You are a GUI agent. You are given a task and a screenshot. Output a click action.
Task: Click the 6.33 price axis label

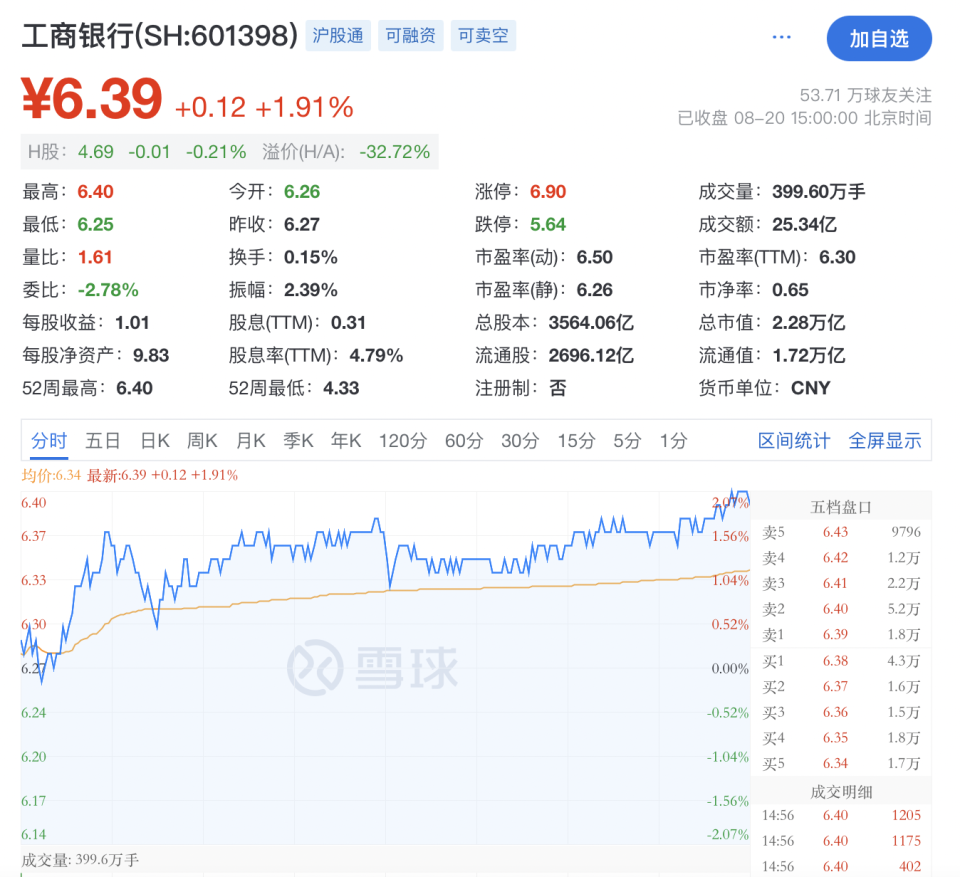(x=34, y=580)
